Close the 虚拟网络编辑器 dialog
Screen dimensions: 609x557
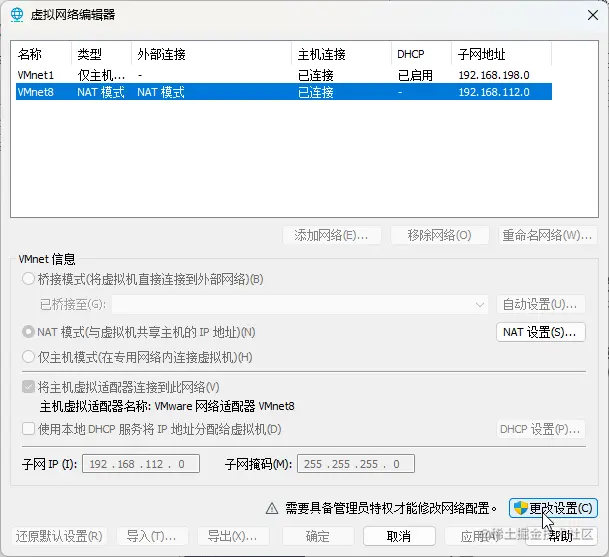593,15
